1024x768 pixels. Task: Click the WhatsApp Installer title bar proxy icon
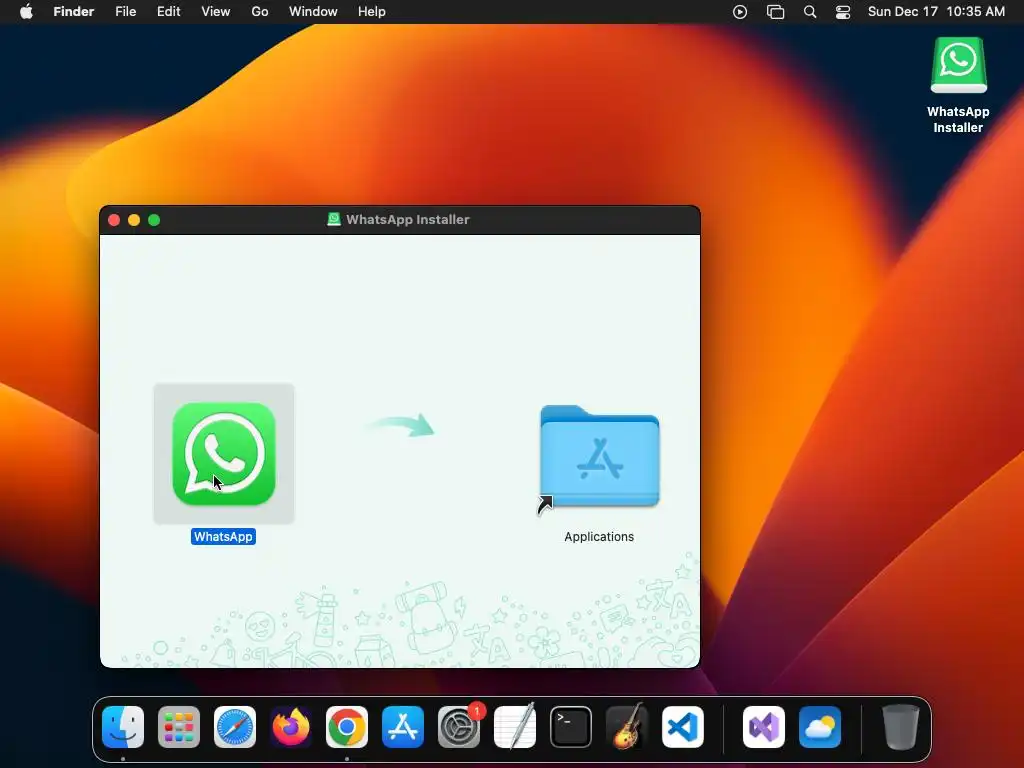click(x=334, y=219)
